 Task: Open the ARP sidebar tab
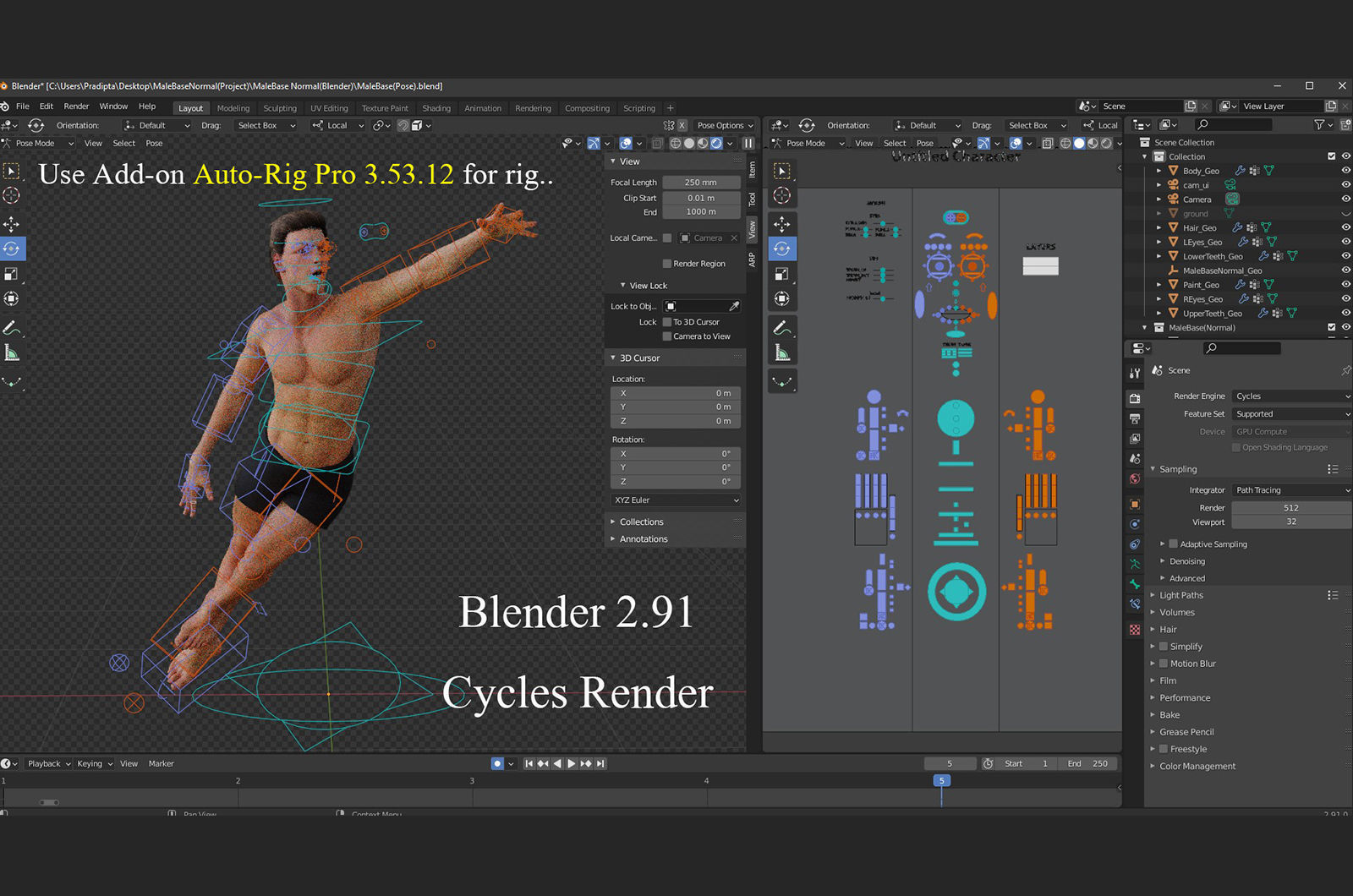pyautogui.click(x=752, y=260)
